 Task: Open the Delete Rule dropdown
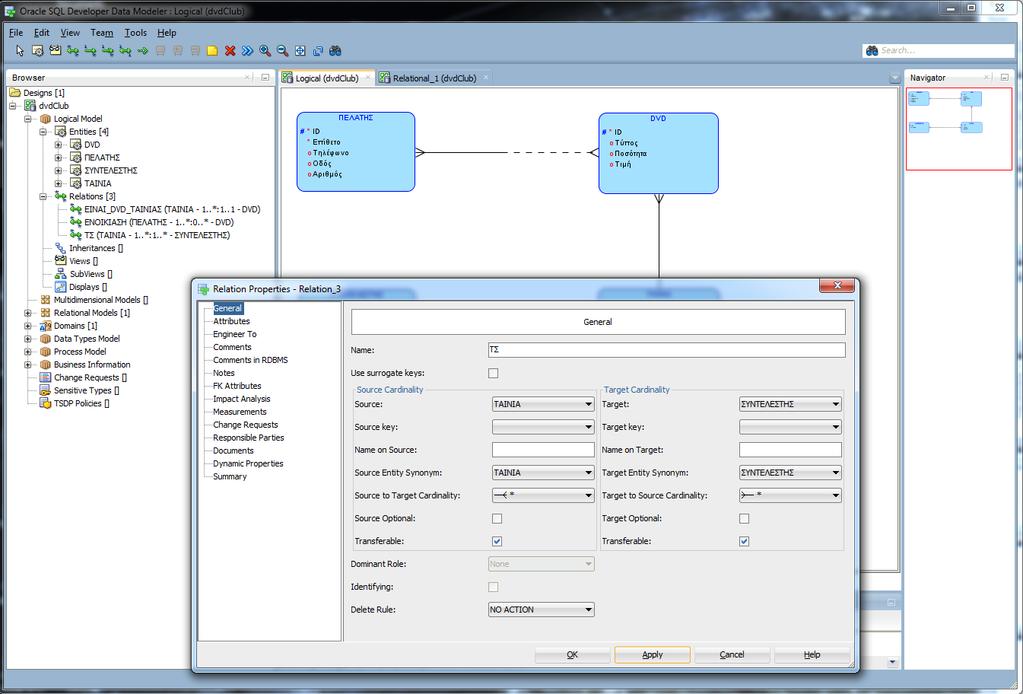click(x=541, y=610)
